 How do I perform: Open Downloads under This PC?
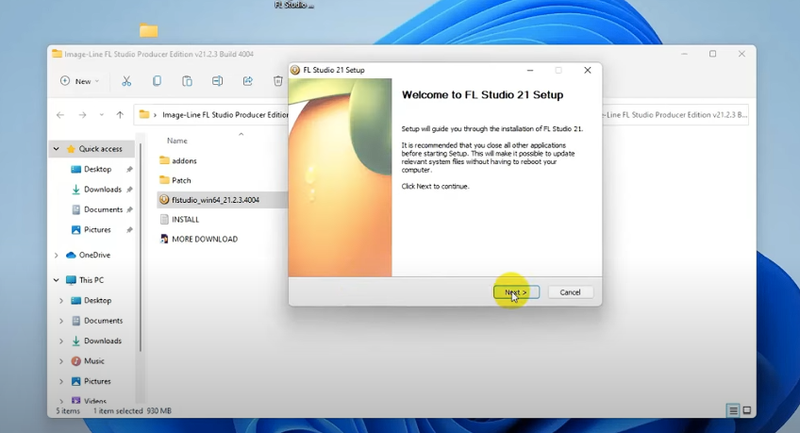(x=103, y=341)
